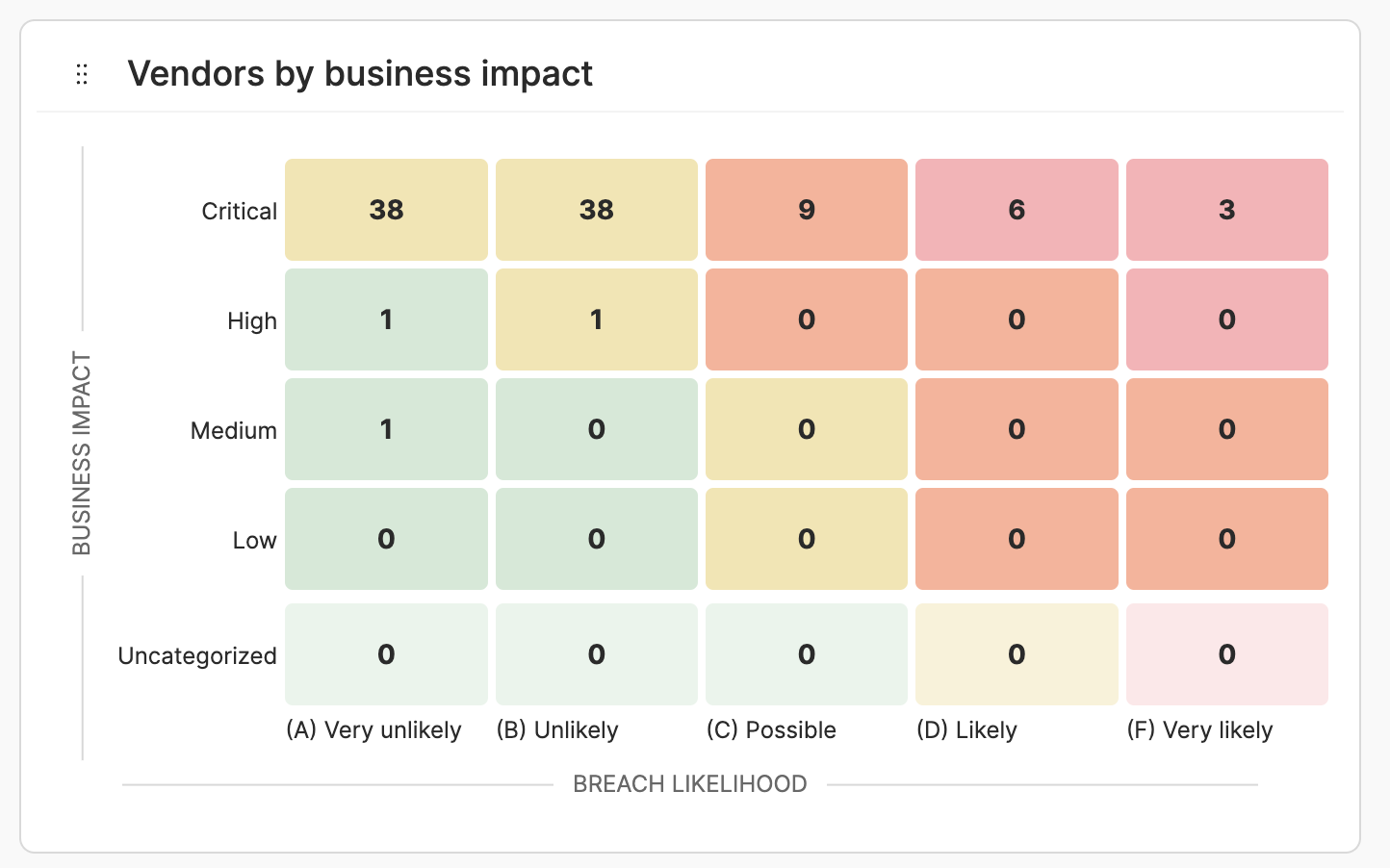Select the High / Unlikely cell showing 1
The height and width of the screenshot is (868, 1390).
596,319
